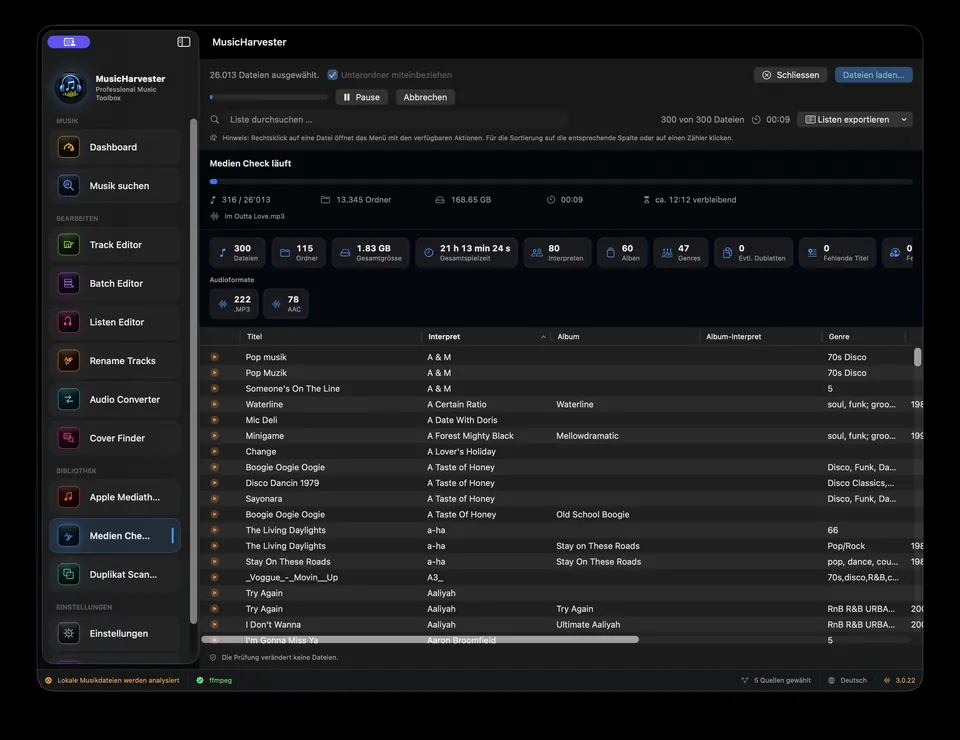Click the Medien Check sidebar icon
This screenshot has width=960, height=740.
click(x=69, y=536)
